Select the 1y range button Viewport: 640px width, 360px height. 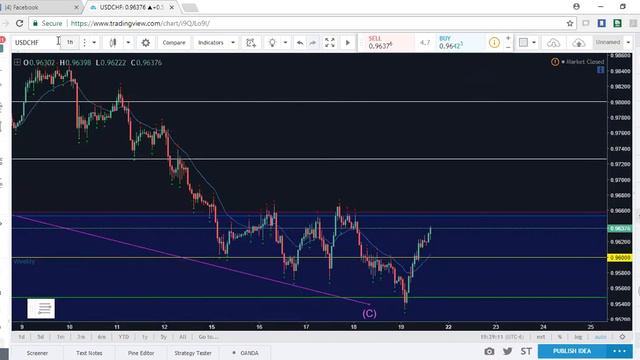point(144,337)
